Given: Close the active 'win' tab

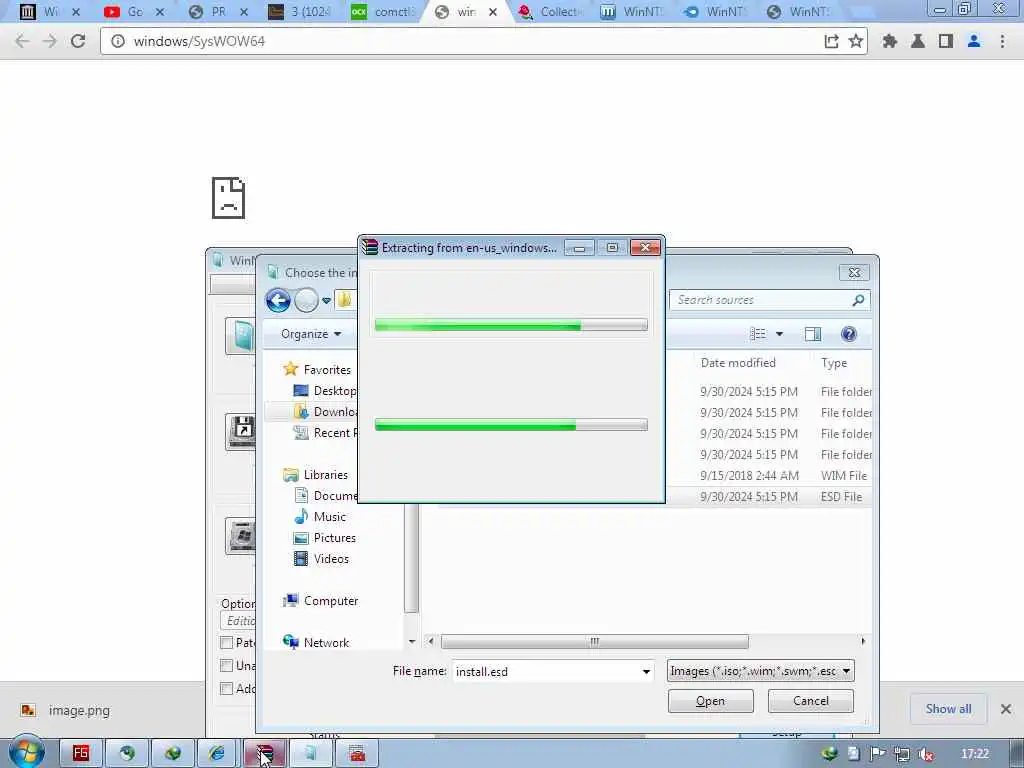Looking at the screenshot, I should click(493, 12).
